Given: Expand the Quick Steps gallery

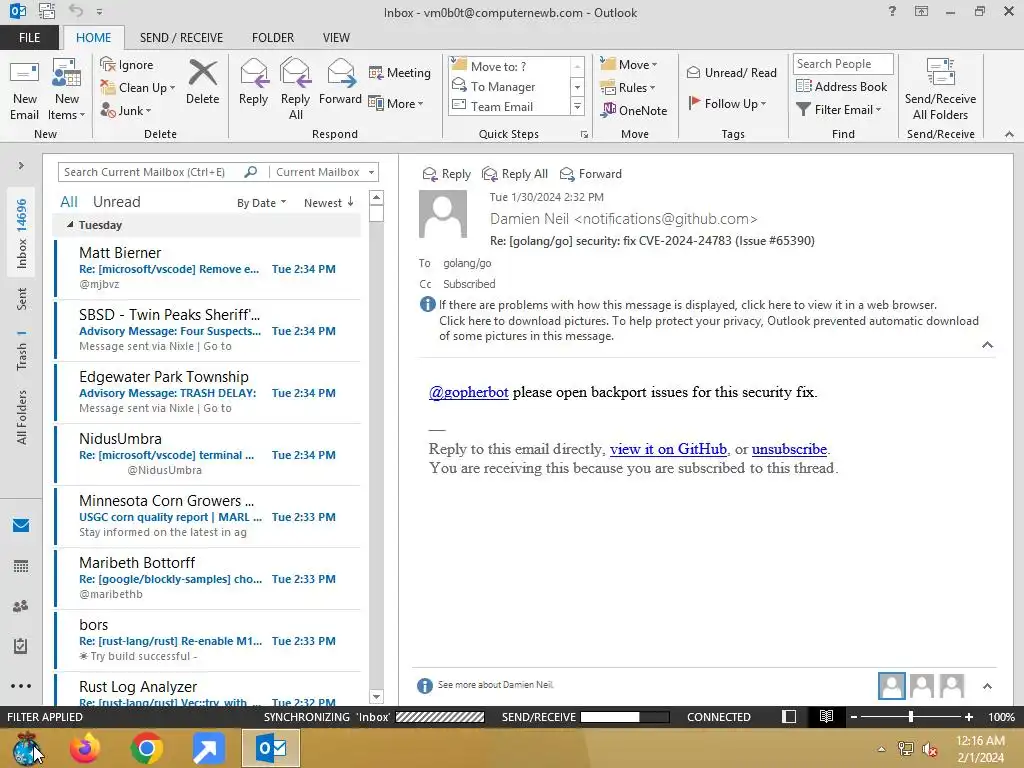Looking at the screenshot, I should click(577, 106).
